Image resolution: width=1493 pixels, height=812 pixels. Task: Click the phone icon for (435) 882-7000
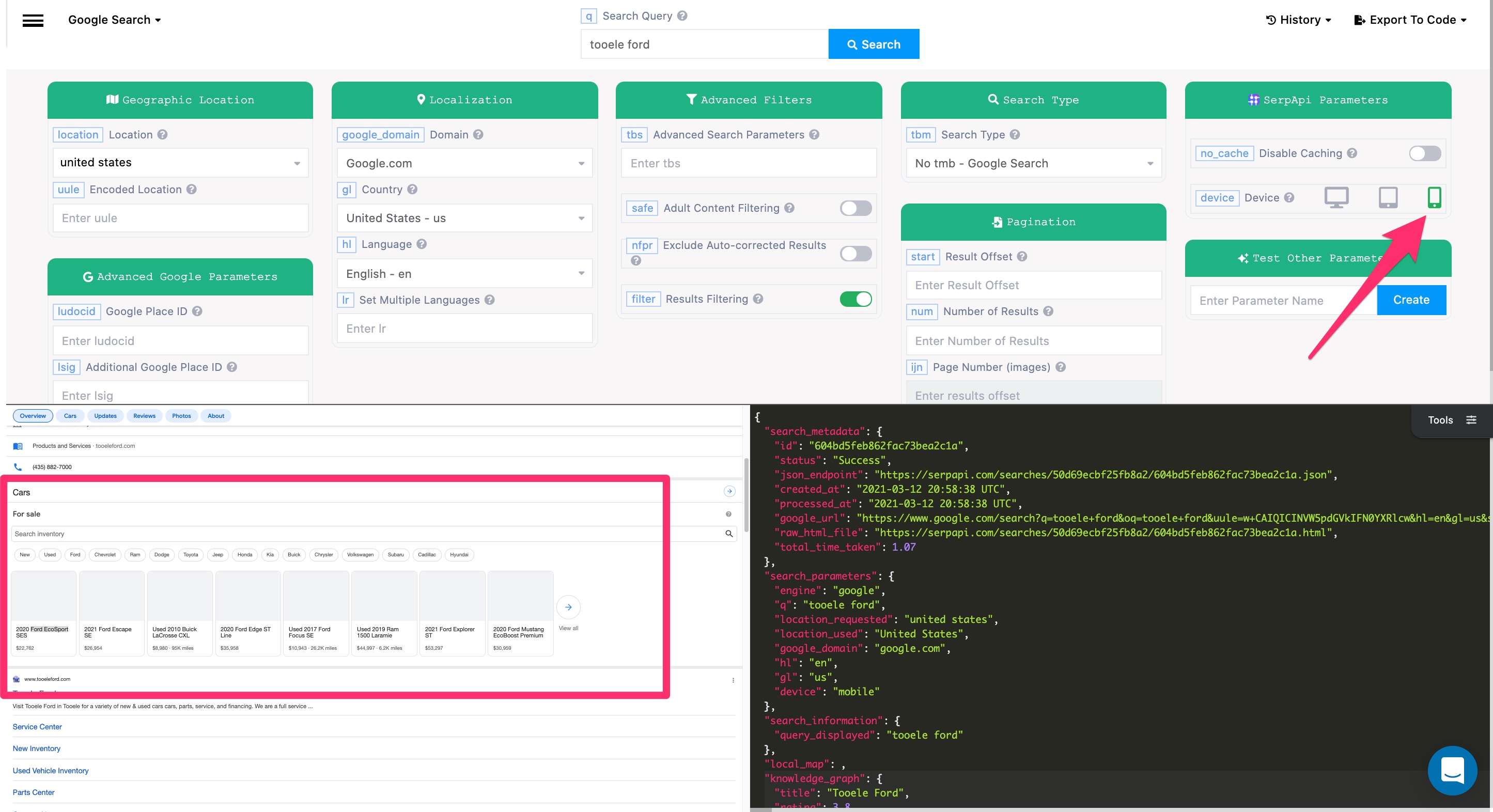coord(18,467)
